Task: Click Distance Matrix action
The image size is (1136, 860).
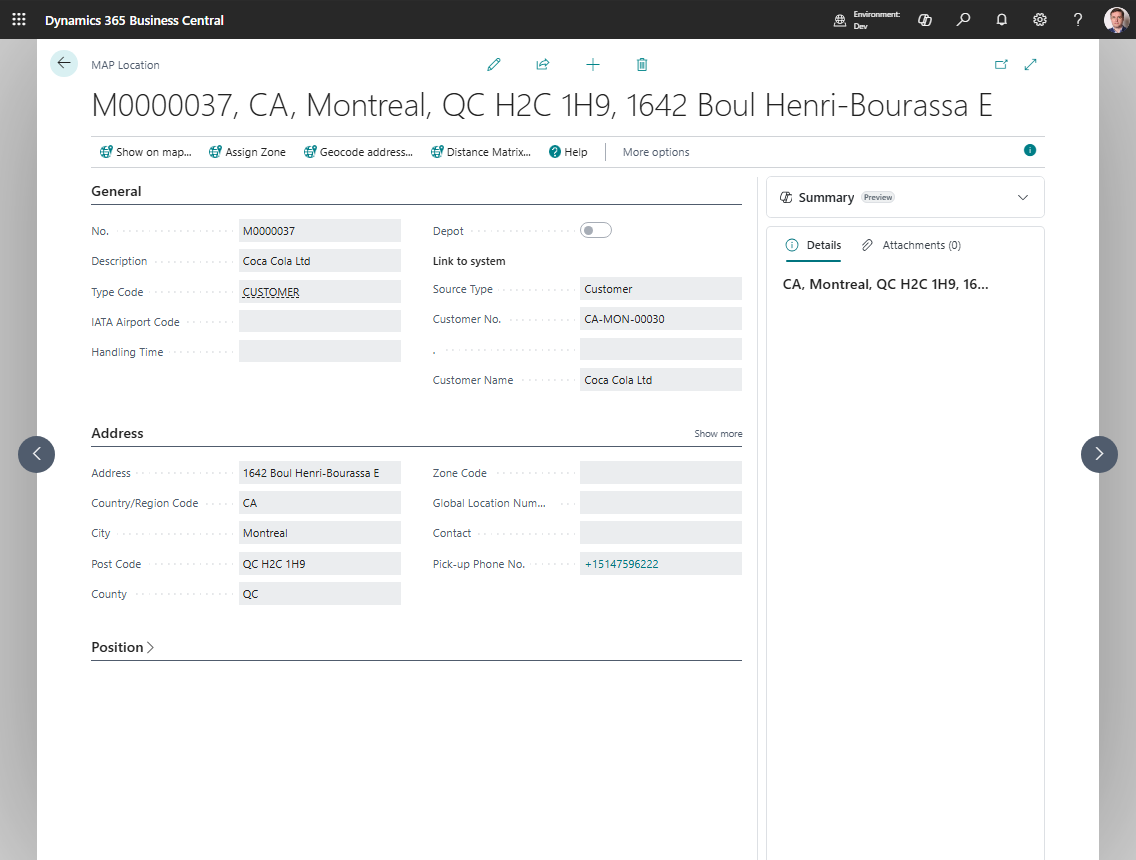Action: pyautogui.click(x=480, y=152)
